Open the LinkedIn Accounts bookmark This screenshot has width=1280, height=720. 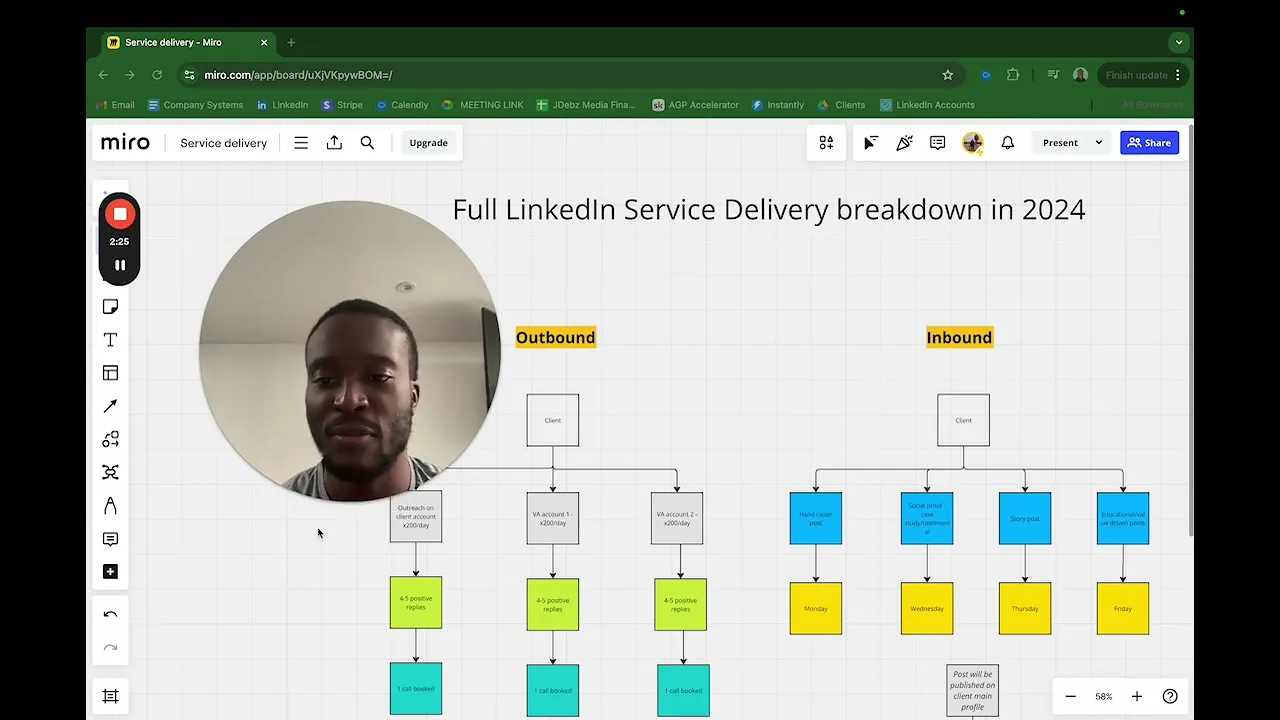pyautogui.click(x=927, y=105)
